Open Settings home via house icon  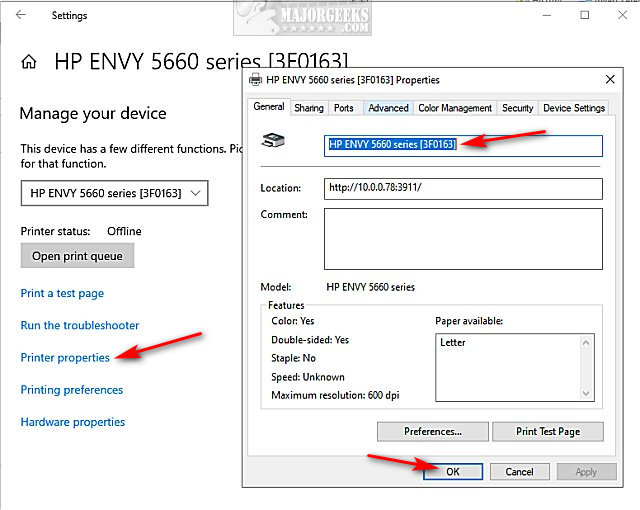pyautogui.click(x=29, y=62)
